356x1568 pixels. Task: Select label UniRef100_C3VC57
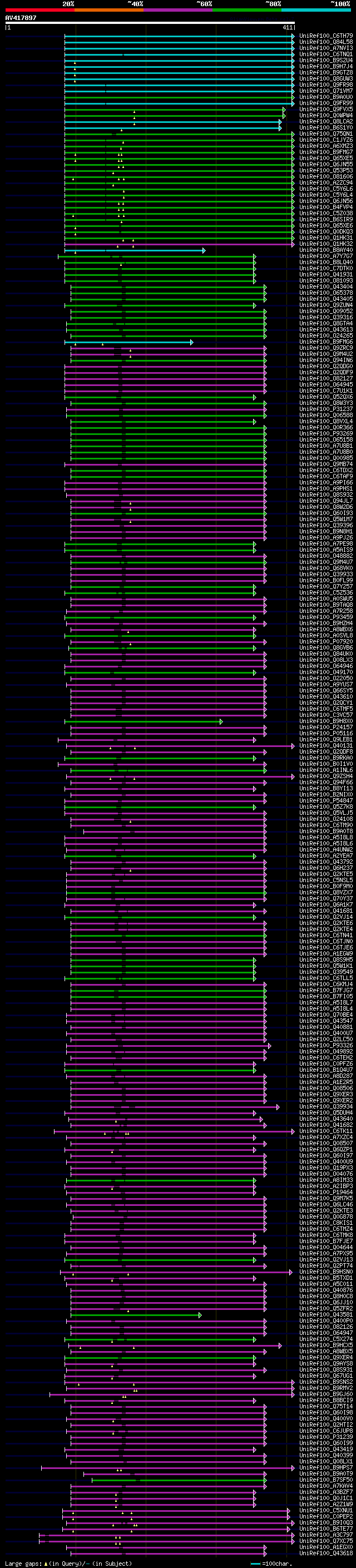click(x=325, y=715)
